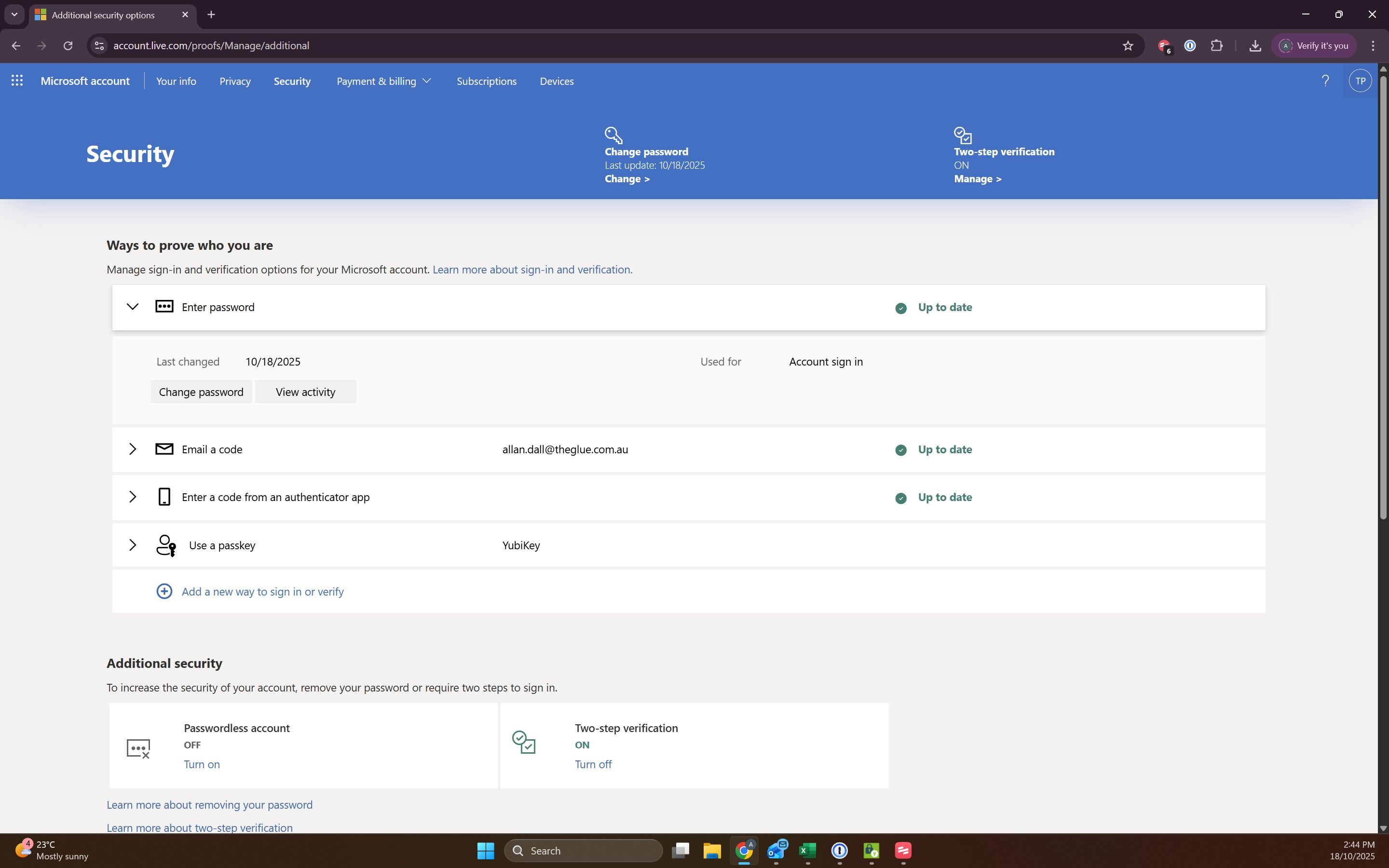The image size is (1389, 868).
Task: Click the View activity button
Action: (305, 392)
